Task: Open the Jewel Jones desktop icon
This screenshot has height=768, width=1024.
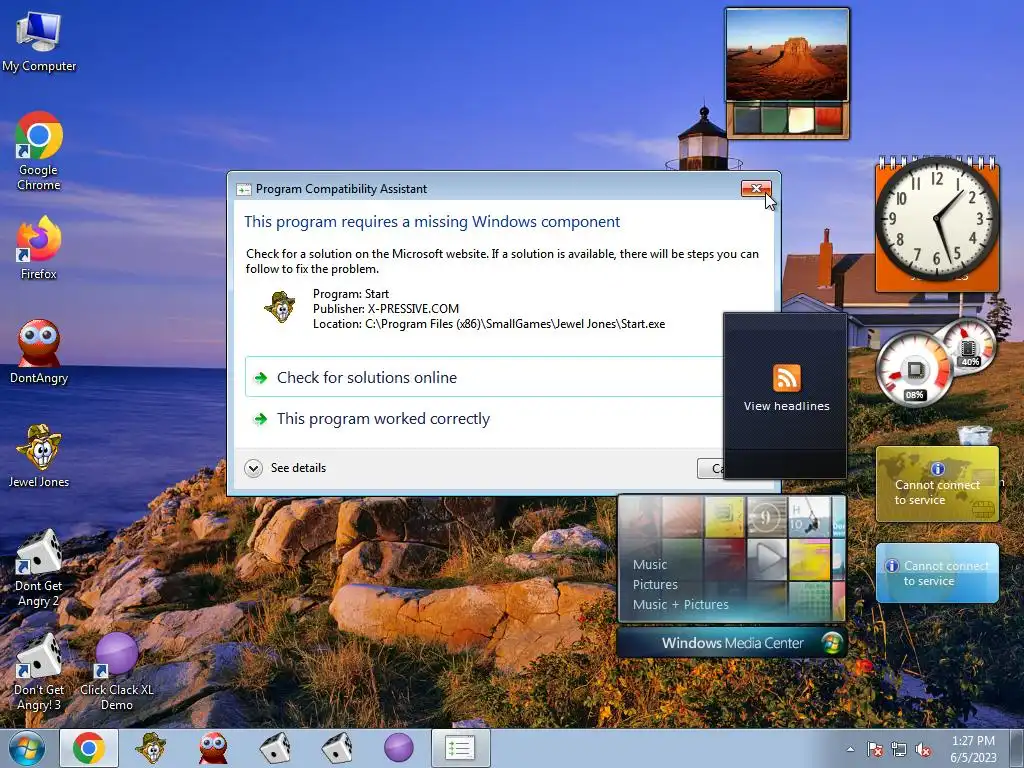Action: click(39, 456)
